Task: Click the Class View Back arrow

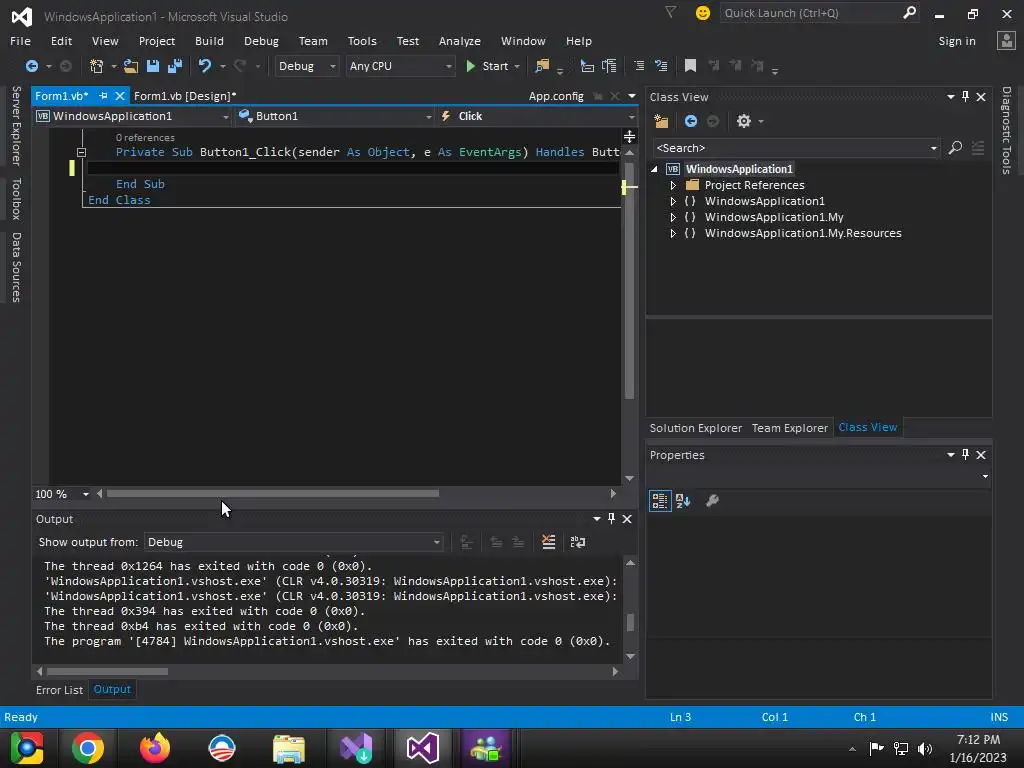Action: (691, 121)
